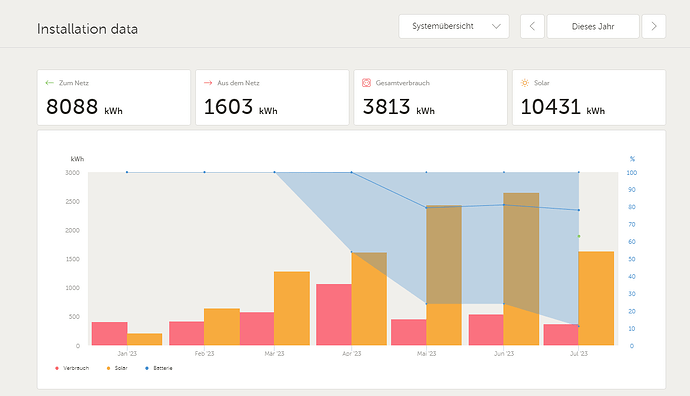Click the Dieses Jahr period button

[593, 26]
